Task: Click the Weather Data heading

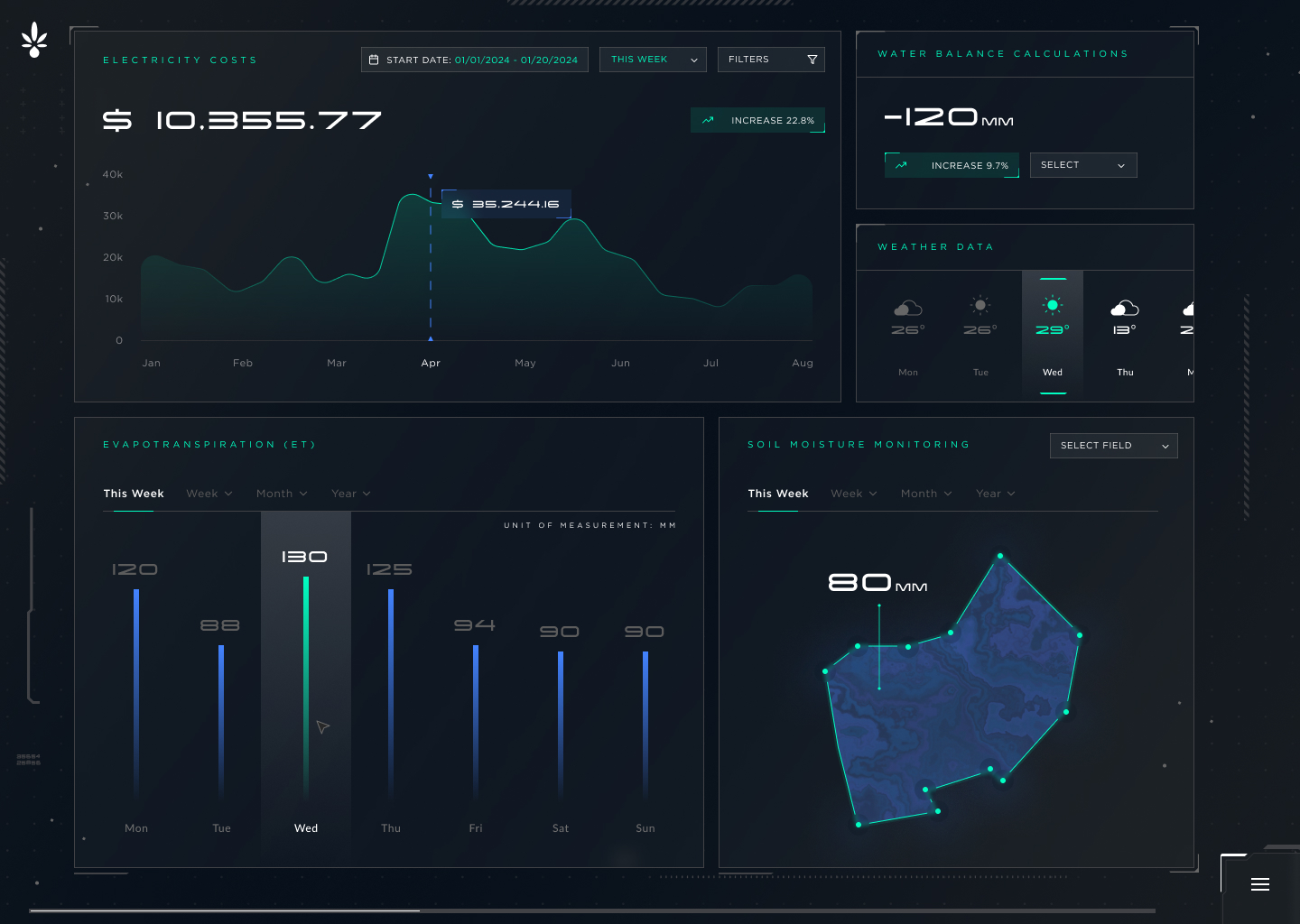Action: (x=935, y=246)
